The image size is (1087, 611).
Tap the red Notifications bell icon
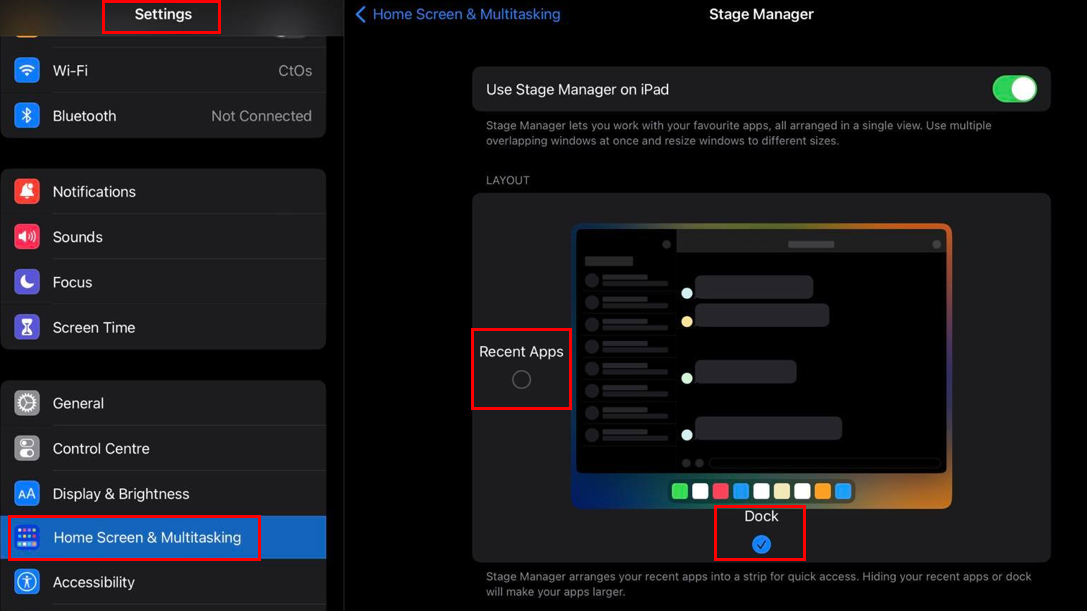[27, 191]
